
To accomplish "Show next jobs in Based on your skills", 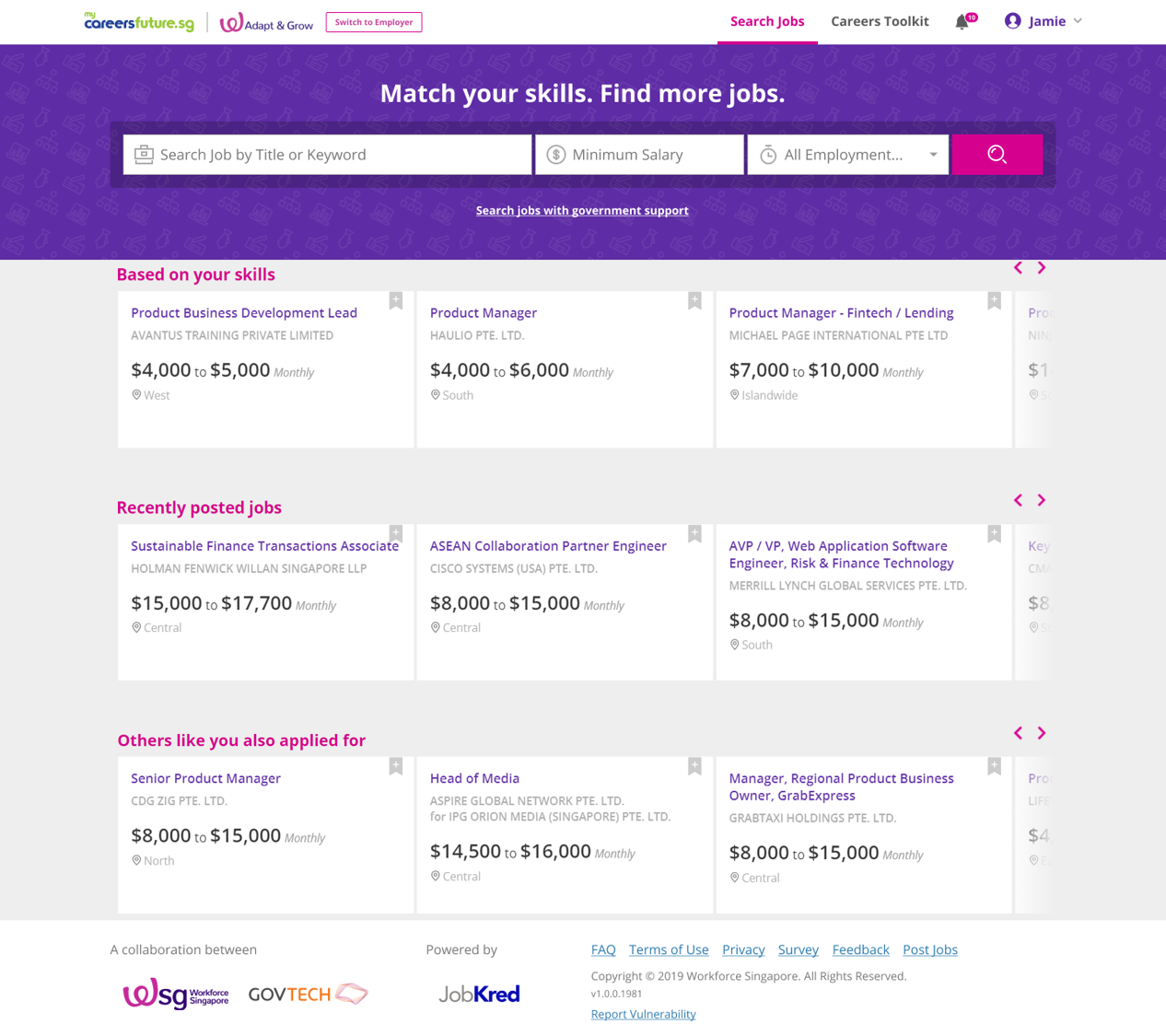I will 1042,268.
